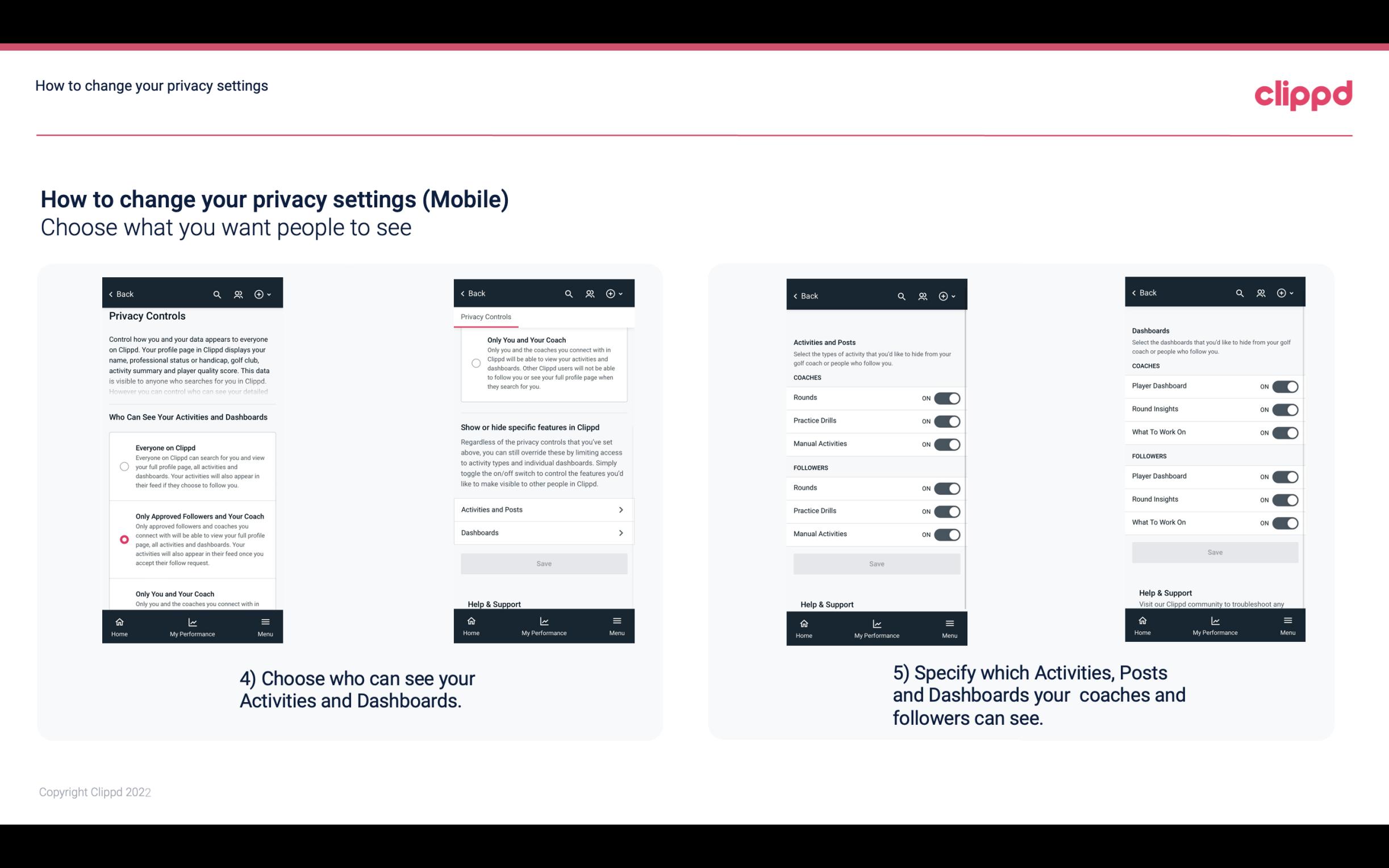Image resolution: width=1389 pixels, height=868 pixels.
Task: Click the search icon in top navigation bar
Action: pyautogui.click(x=218, y=293)
